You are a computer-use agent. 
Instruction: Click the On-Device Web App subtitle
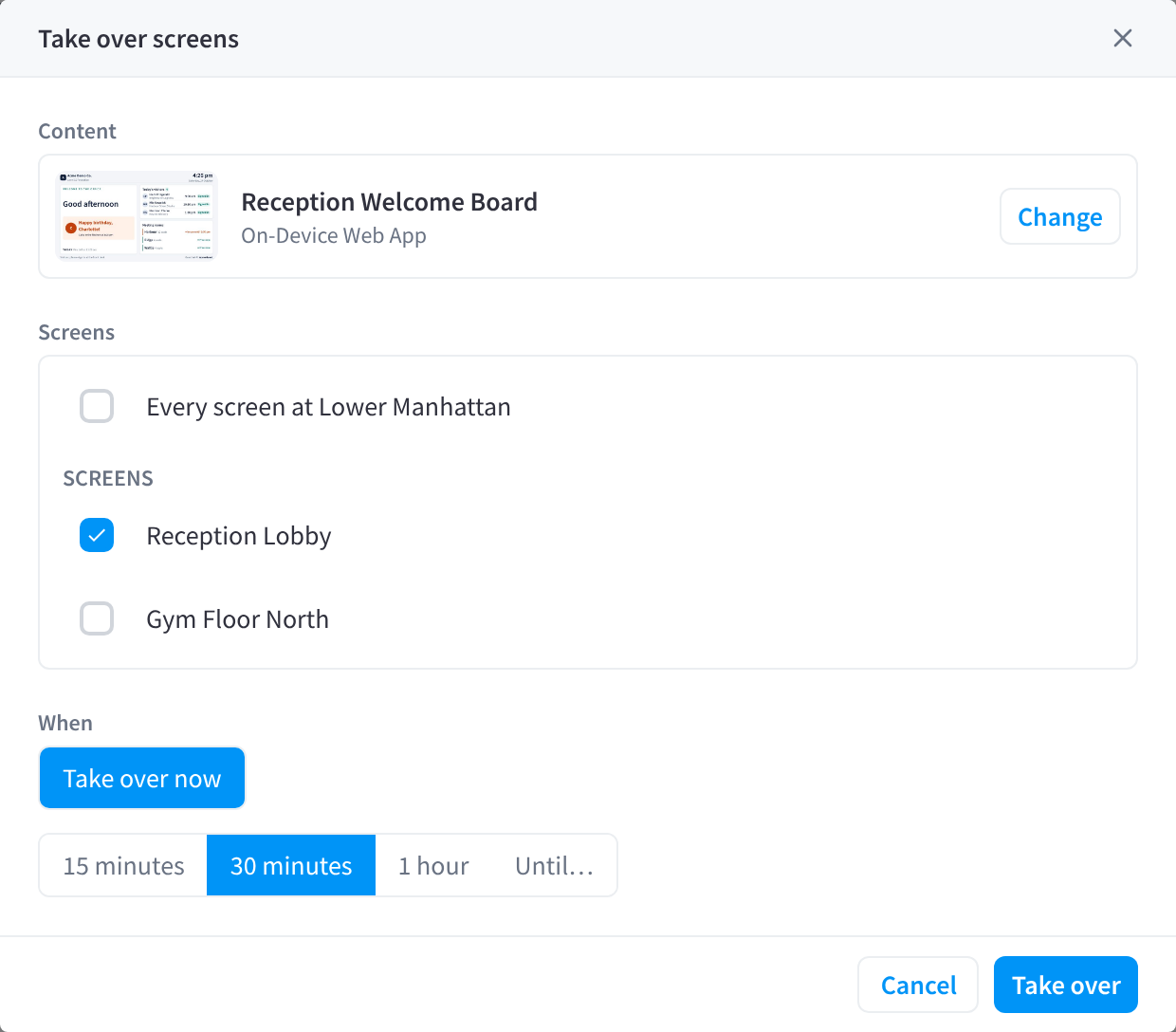pyautogui.click(x=334, y=235)
